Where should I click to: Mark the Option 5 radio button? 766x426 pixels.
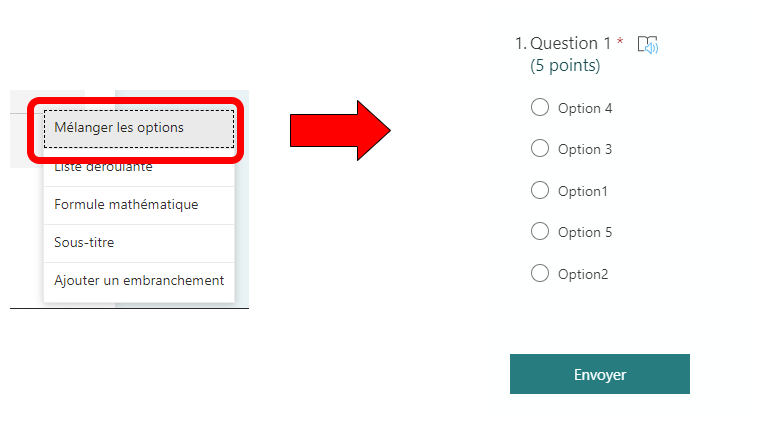coord(540,232)
